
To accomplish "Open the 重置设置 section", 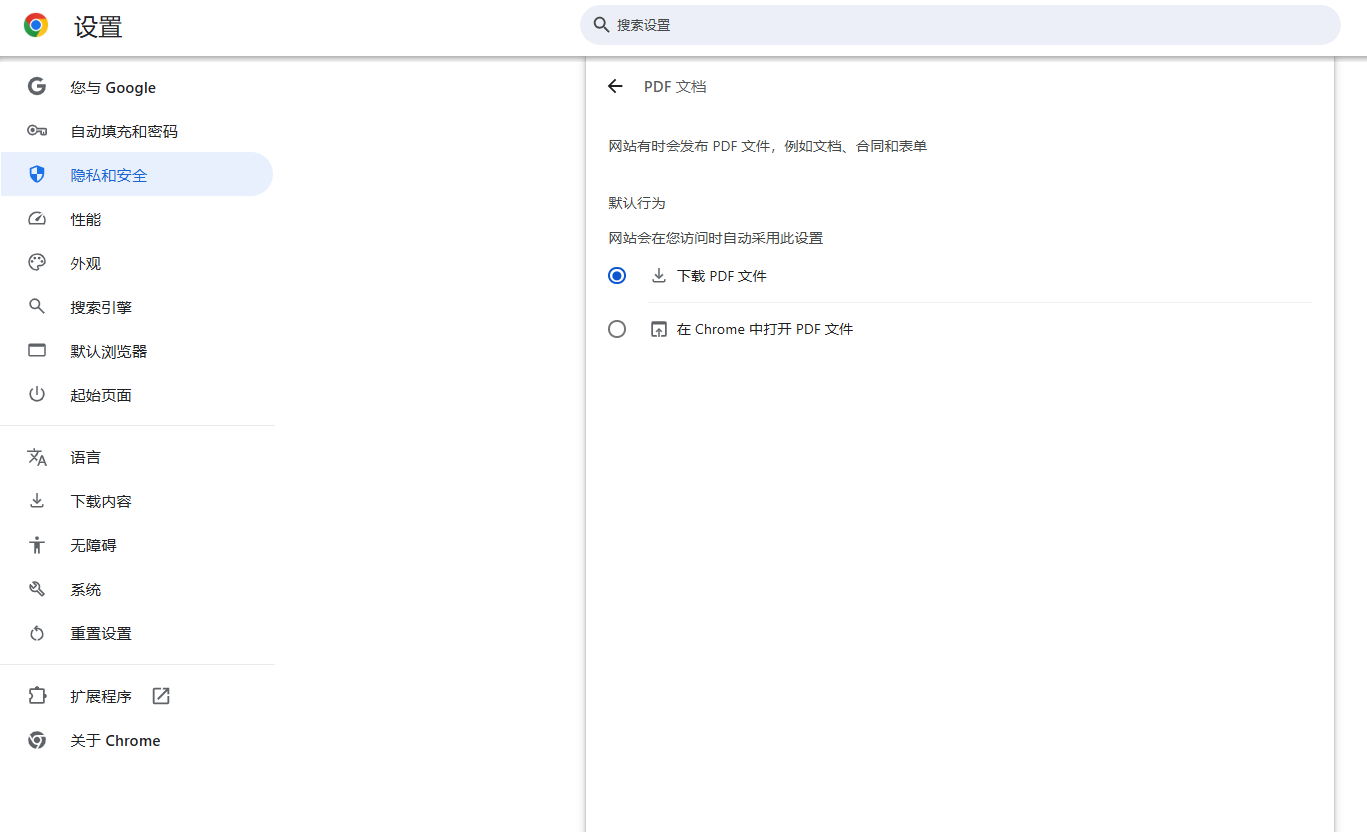I will click(137, 633).
